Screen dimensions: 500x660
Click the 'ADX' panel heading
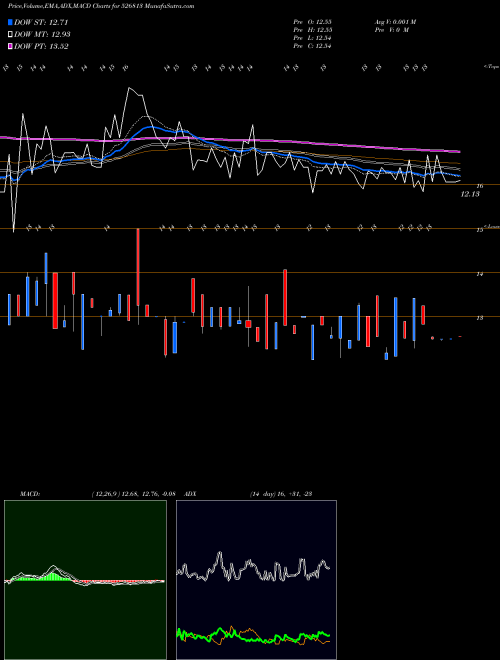click(190, 494)
